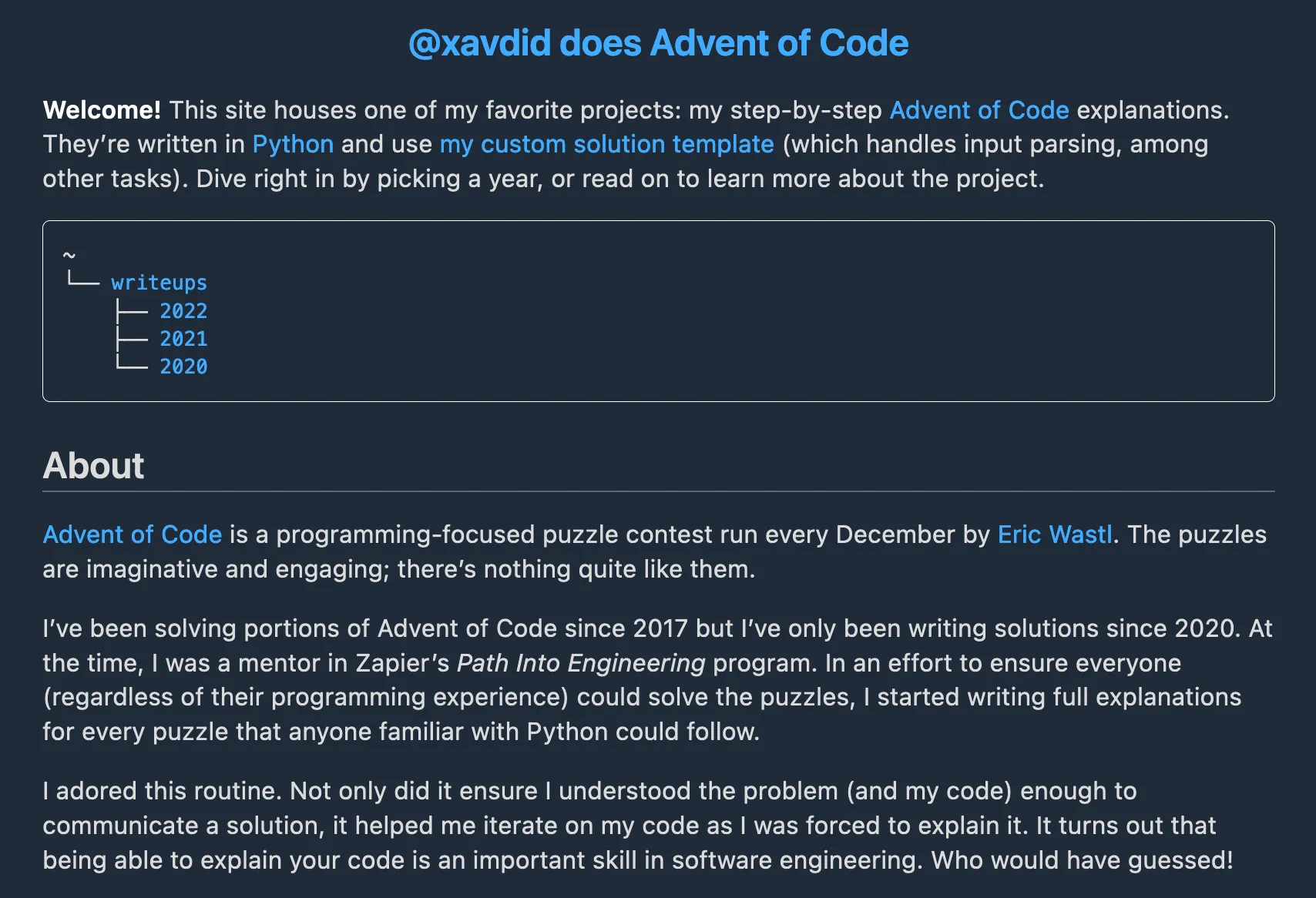Open Advent of Code link in welcome paragraph
Screen dimensions: 1316x898
[979, 110]
